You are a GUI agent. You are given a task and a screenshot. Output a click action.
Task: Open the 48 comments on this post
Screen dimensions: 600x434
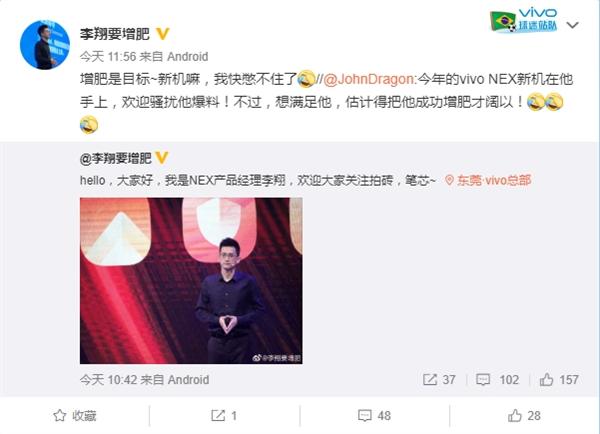click(x=374, y=416)
